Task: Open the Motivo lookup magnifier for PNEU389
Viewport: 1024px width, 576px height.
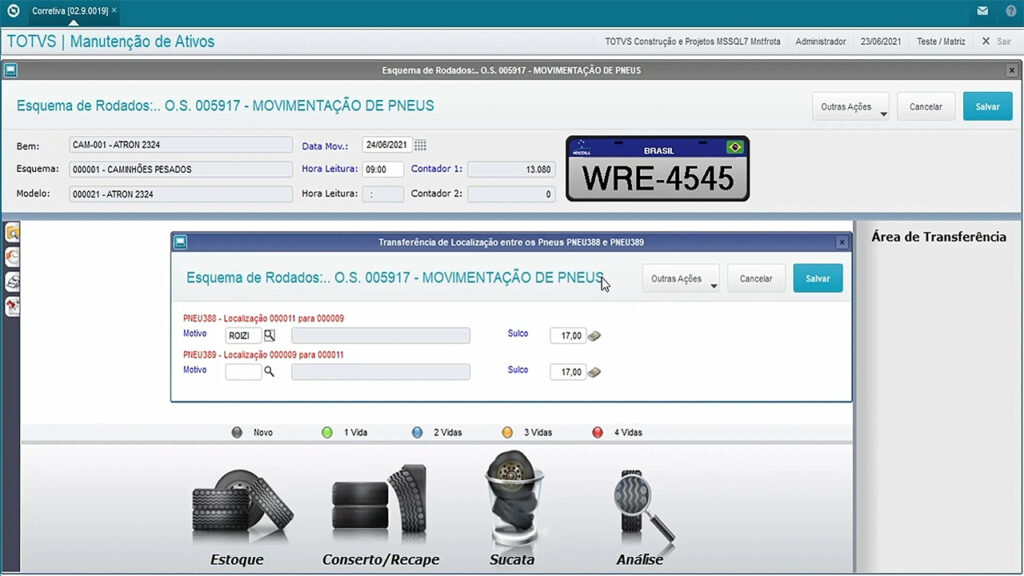Action: [269, 372]
